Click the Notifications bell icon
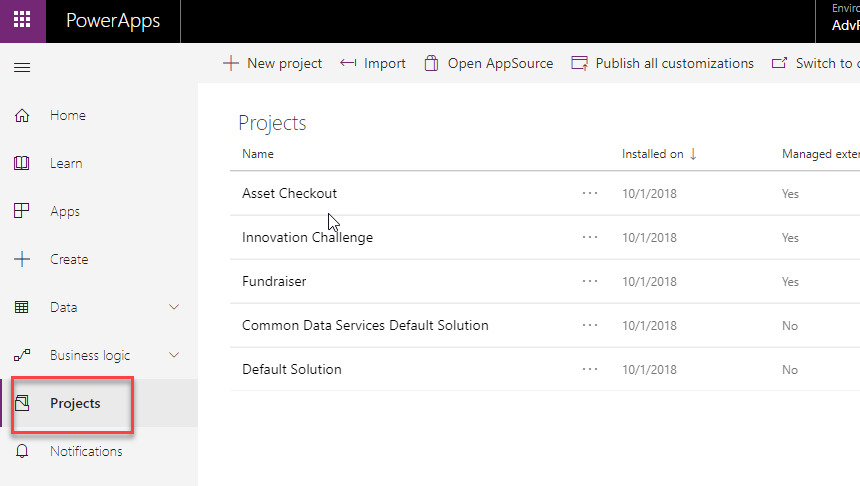Viewport: 860px width, 486px height. coord(22,451)
